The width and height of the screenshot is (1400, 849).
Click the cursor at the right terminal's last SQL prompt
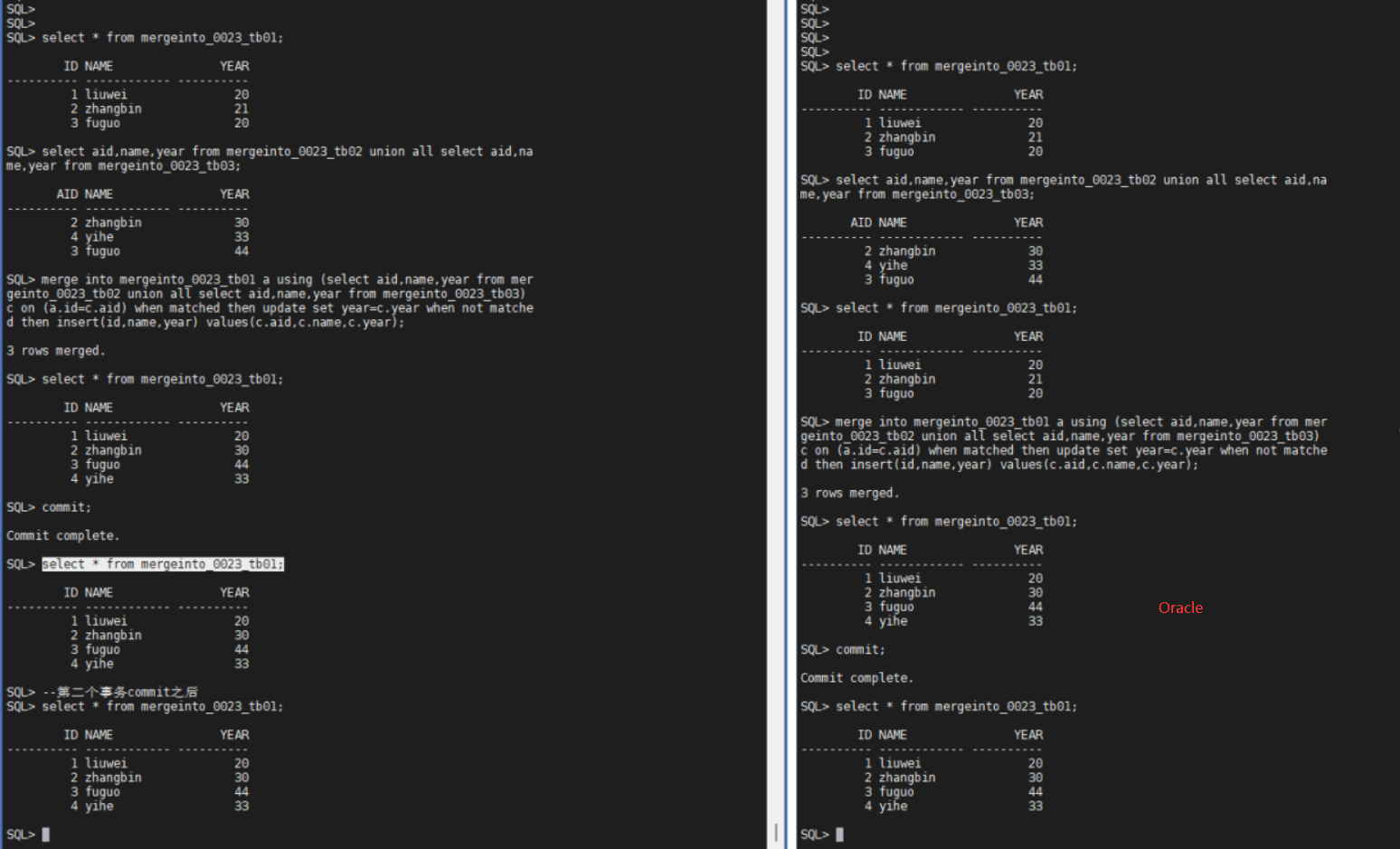[840, 835]
